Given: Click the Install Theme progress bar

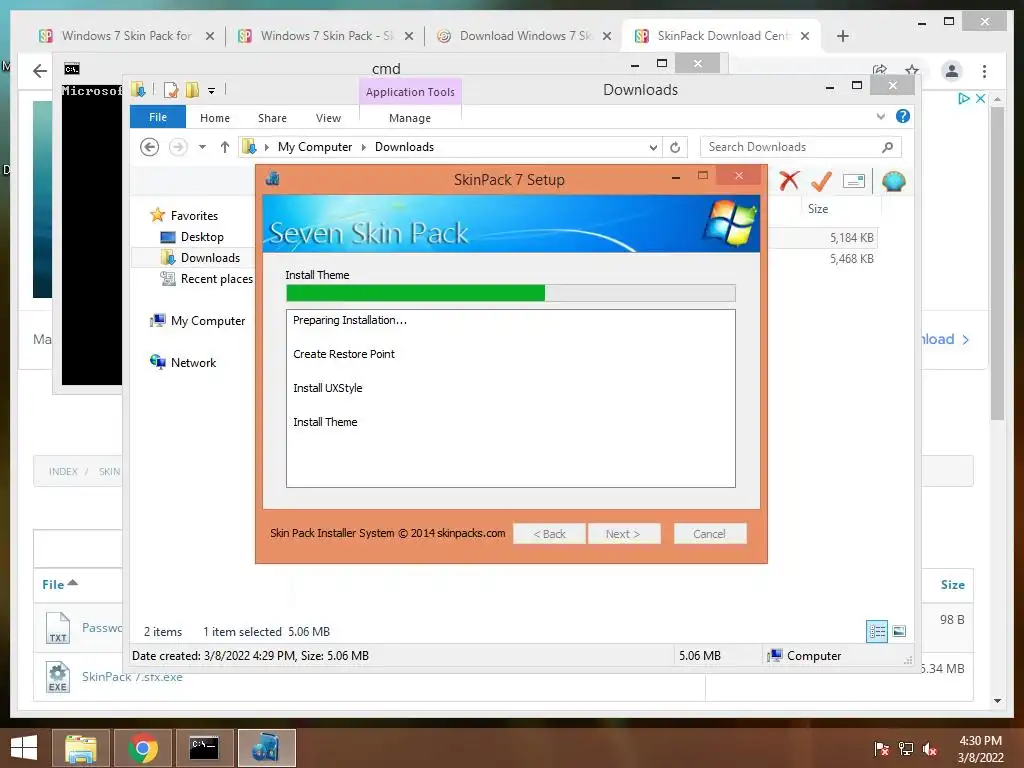Looking at the screenshot, I should [511, 293].
